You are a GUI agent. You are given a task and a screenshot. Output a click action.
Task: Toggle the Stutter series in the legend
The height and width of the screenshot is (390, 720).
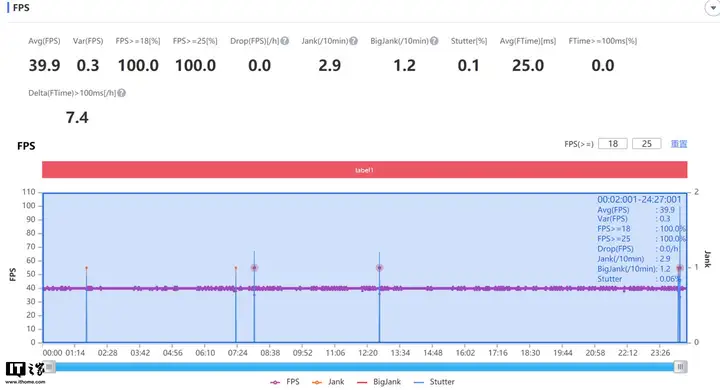click(x=434, y=382)
